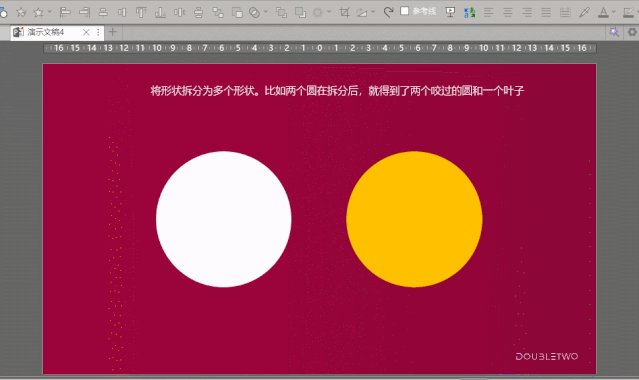639x380 pixels.
Task: Open dropdown next to the greyed circle icon
Action: (x=329, y=12)
